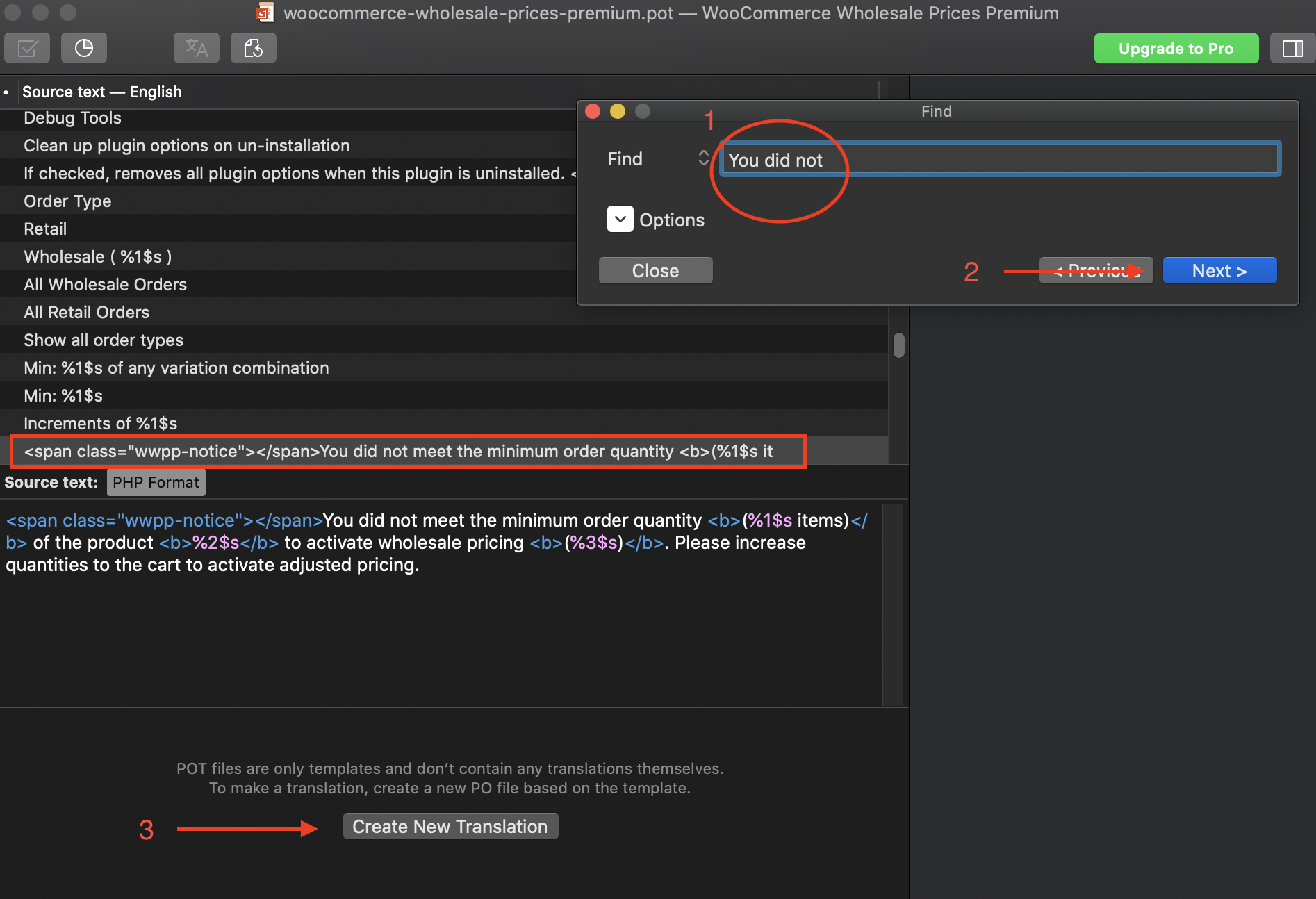Click the Update from code icon
Image resolution: width=1316 pixels, height=899 pixels.
(253, 49)
